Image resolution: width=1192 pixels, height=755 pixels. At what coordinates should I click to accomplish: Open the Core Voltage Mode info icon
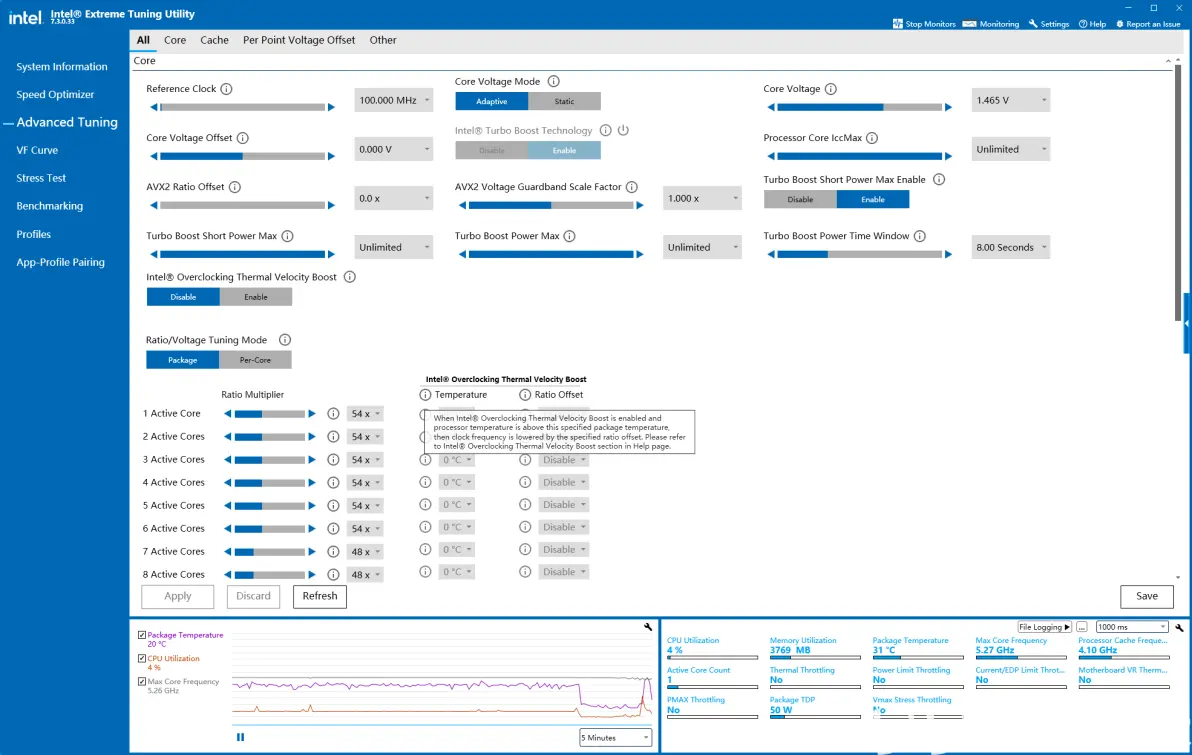[553, 81]
